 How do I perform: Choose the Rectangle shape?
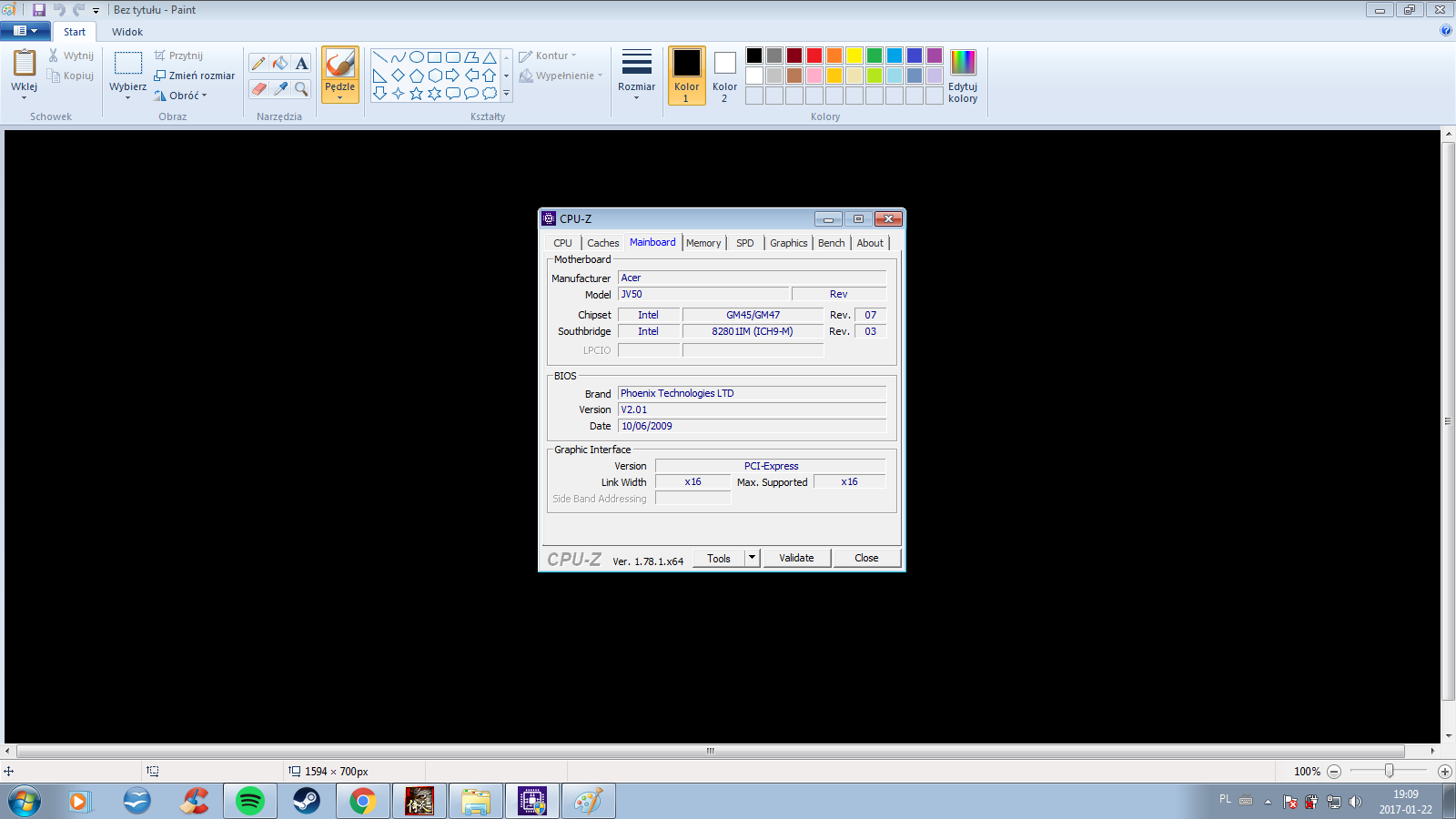click(x=435, y=57)
